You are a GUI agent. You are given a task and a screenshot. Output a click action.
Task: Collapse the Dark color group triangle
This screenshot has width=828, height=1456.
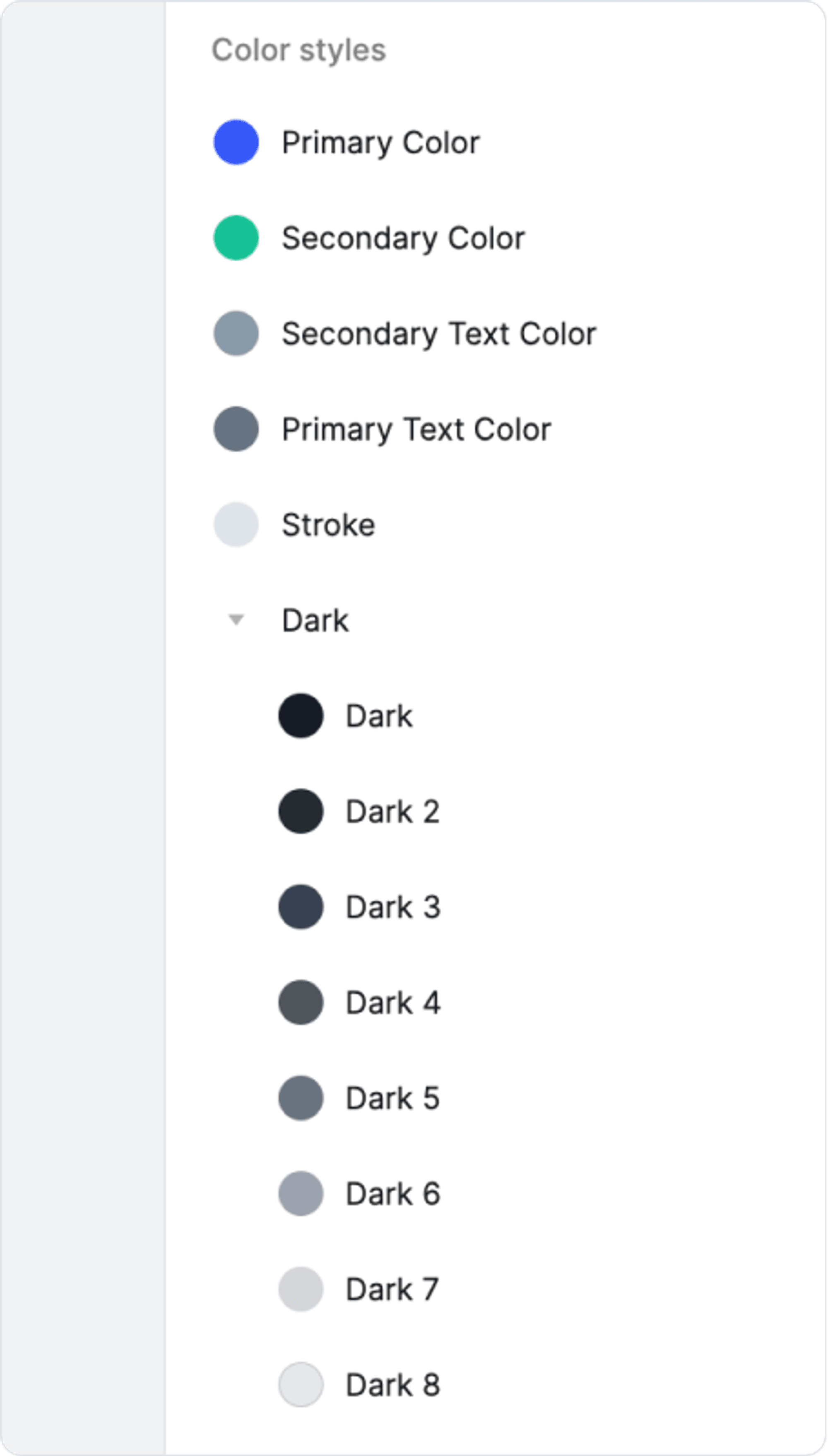[x=236, y=620]
